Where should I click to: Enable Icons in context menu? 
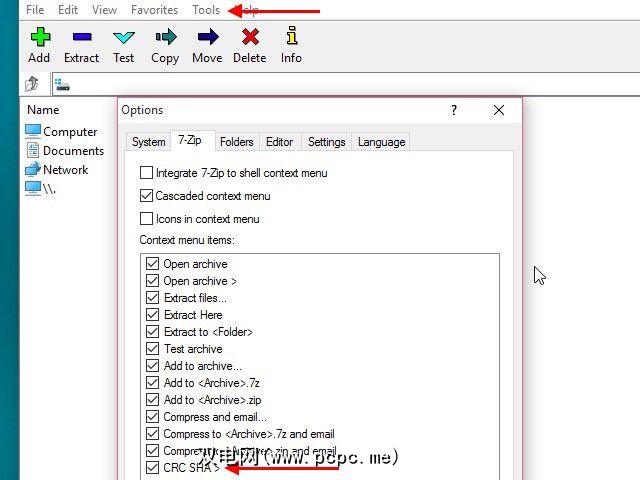[146, 218]
